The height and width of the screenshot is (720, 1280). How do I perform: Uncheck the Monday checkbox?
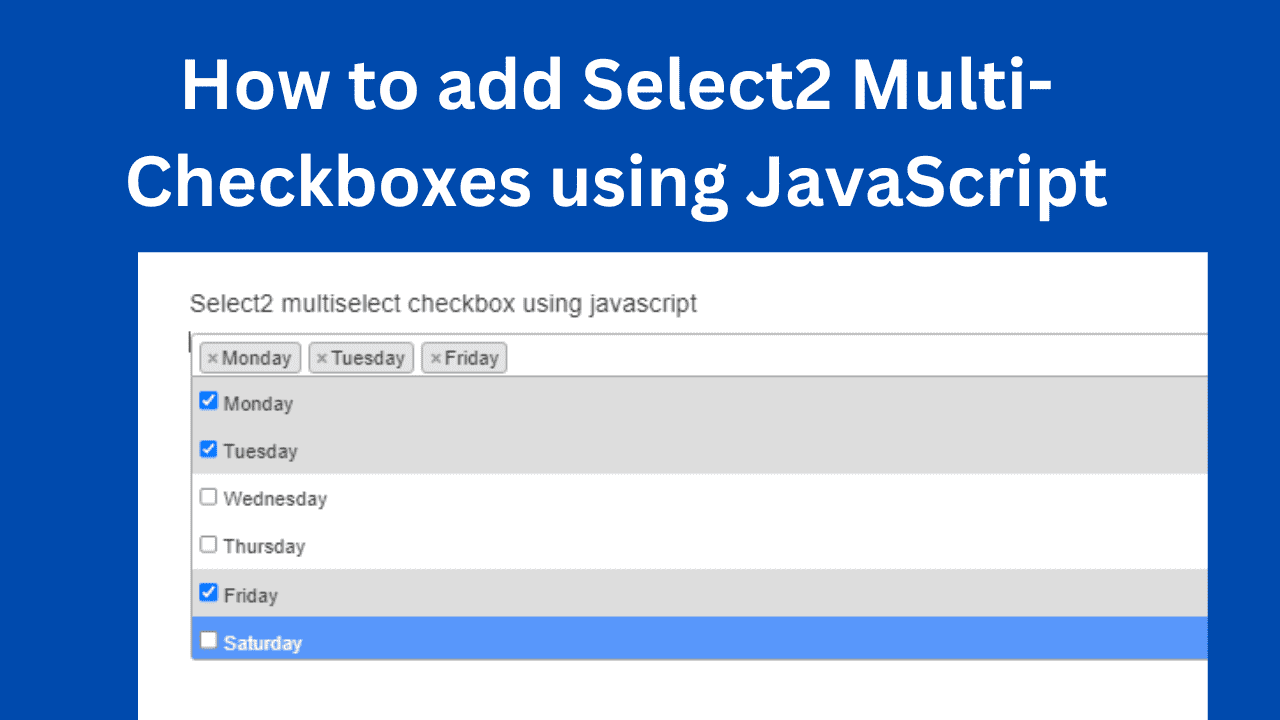coord(208,401)
